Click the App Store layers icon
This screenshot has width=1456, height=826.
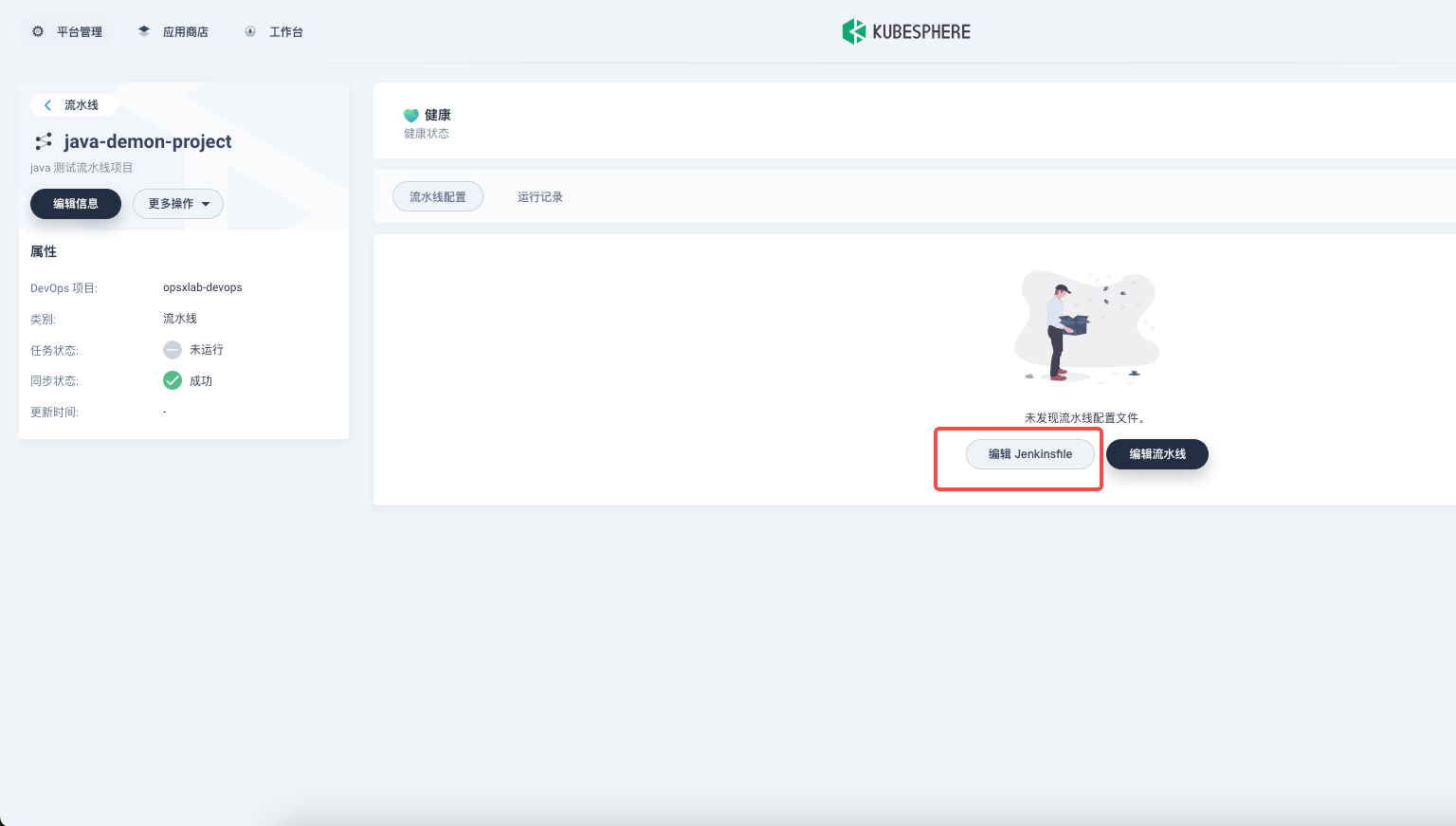[144, 31]
